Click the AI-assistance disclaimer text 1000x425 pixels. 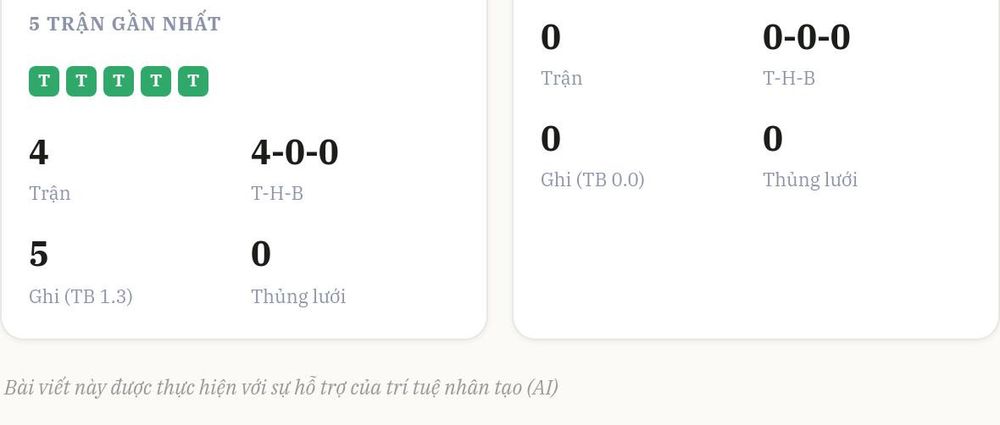click(x=281, y=387)
